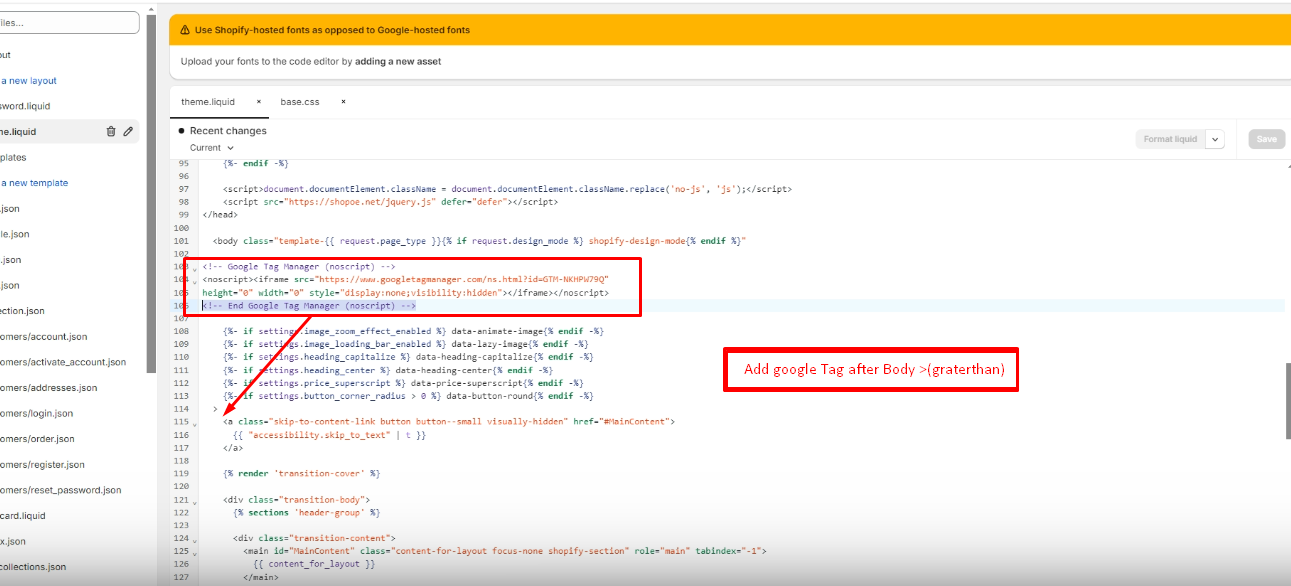1291x586 pixels.
Task: Open customers/addresses.json template
Action: pos(49,388)
